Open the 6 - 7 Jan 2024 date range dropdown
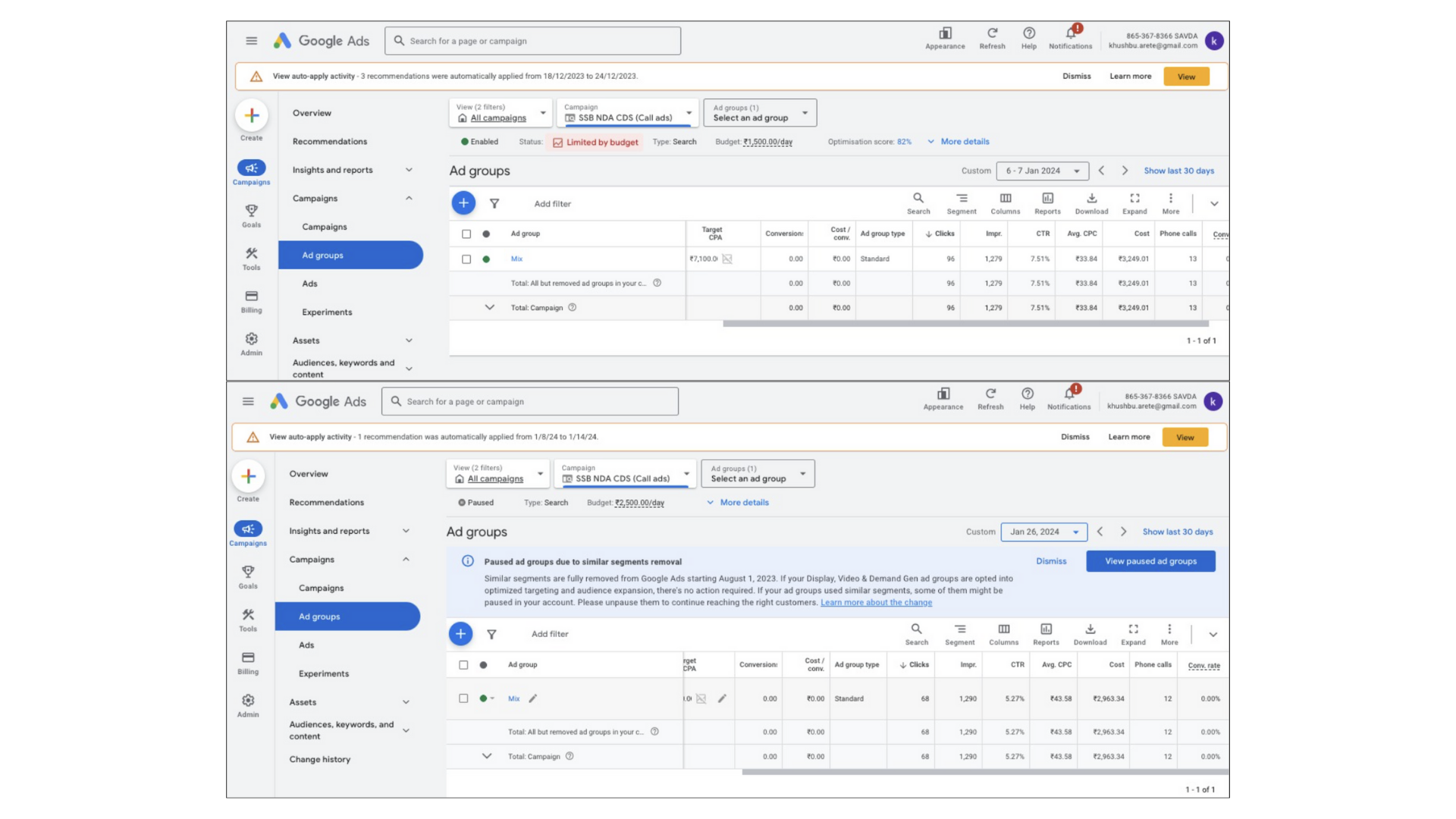 (x=1042, y=171)
